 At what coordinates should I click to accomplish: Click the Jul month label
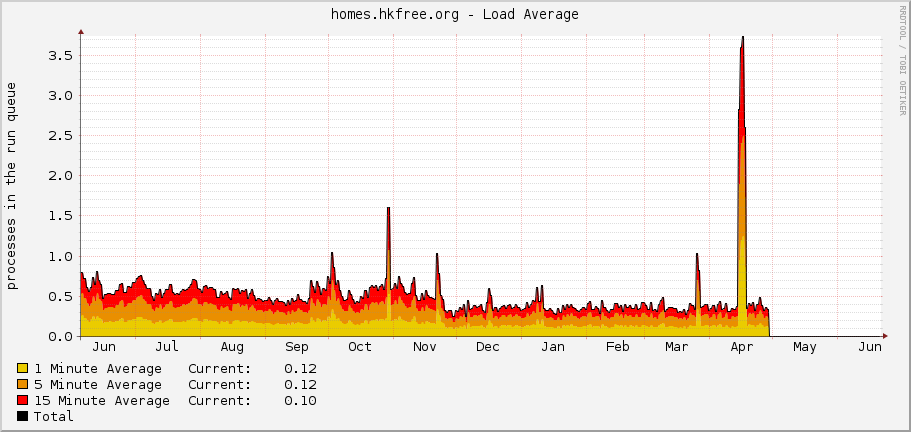(167, 347)
